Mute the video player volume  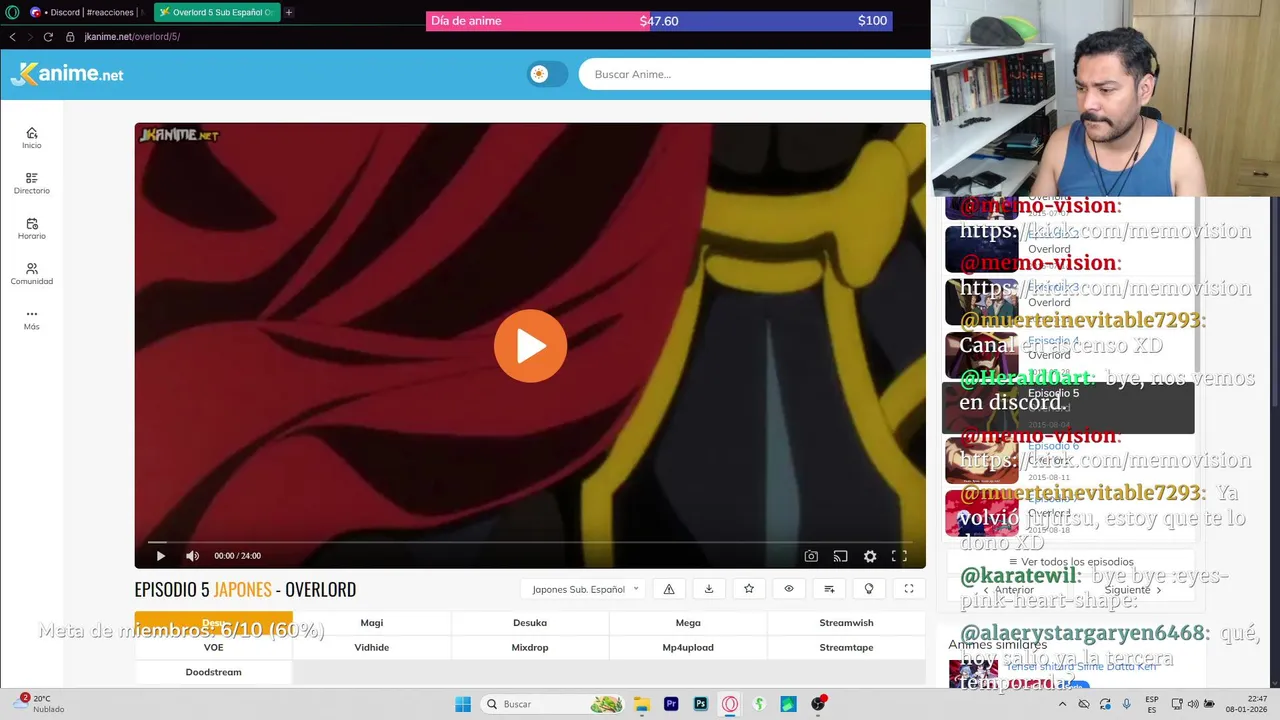[x=192, y=556]
